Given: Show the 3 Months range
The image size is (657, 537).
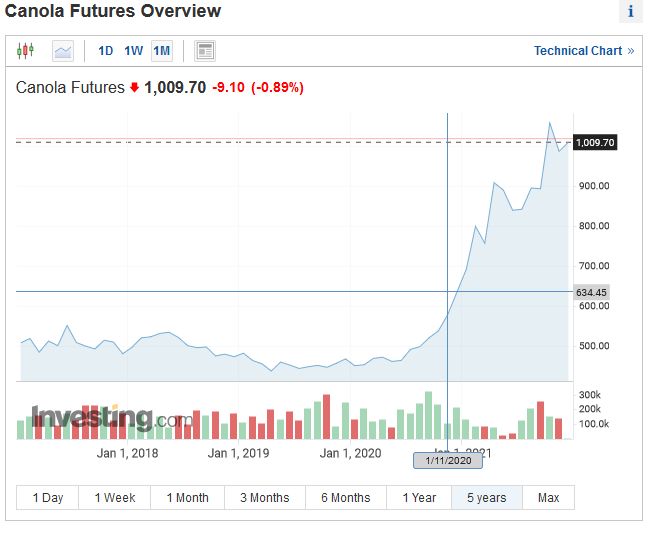Looking at the screenshot, I should coord(264,498).
